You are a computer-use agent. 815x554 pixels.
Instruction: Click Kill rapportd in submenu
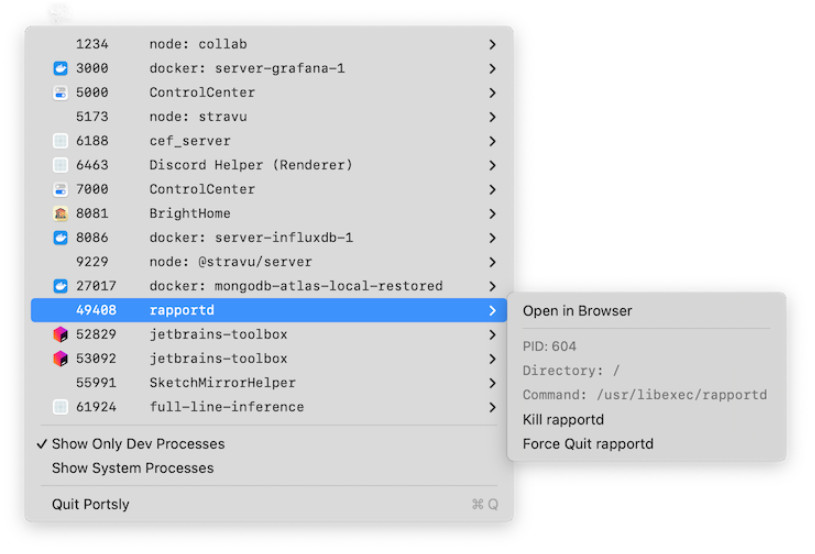click(563, 419)
